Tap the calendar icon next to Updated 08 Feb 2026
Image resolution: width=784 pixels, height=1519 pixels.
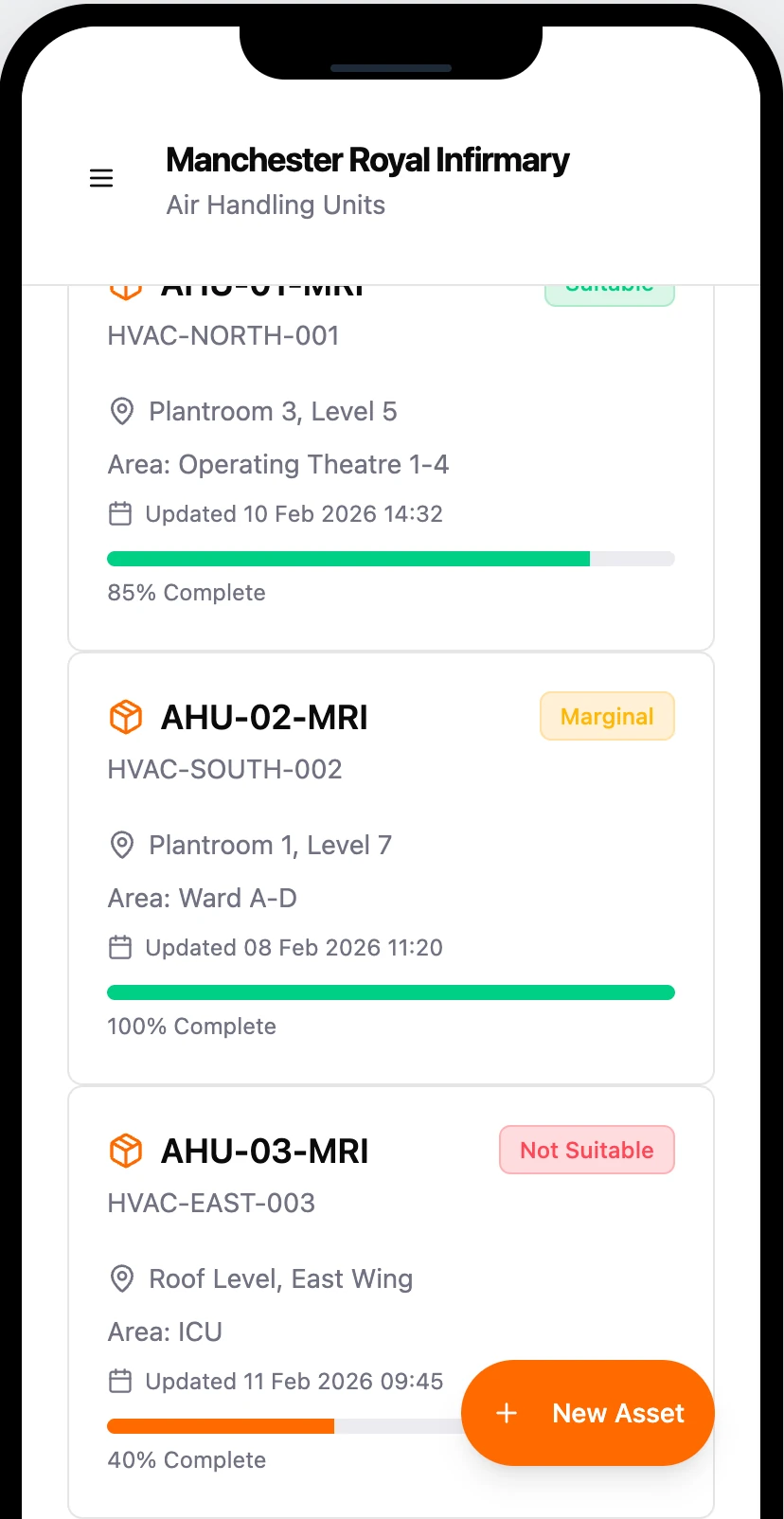point(120,947)
